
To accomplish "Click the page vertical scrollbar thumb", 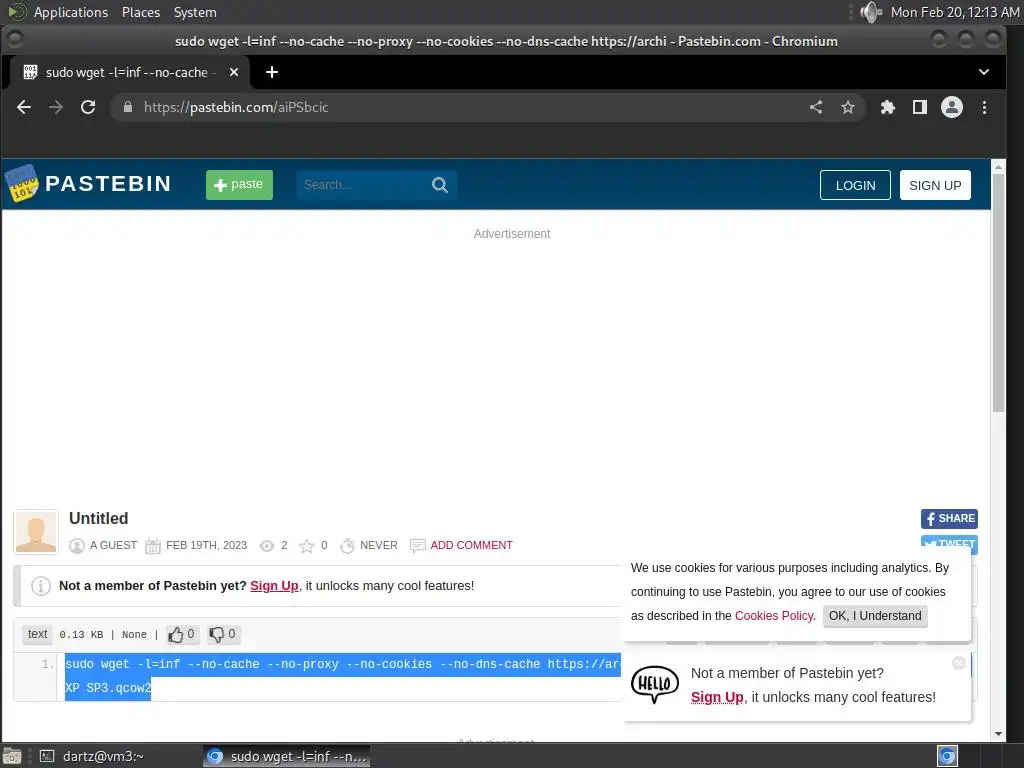I will pyautogui.click(x=998, y=293).
